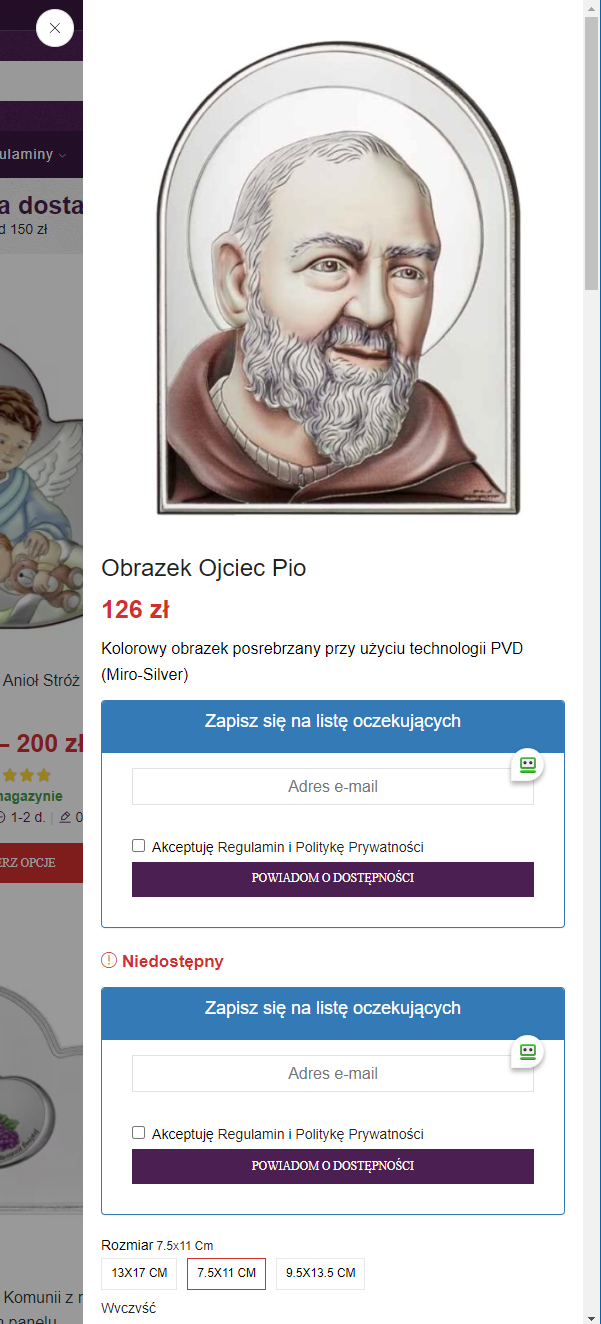Click first Zapisz się na listę oczekujących header
The image size is (601, 1324).
tap(333, 722)
